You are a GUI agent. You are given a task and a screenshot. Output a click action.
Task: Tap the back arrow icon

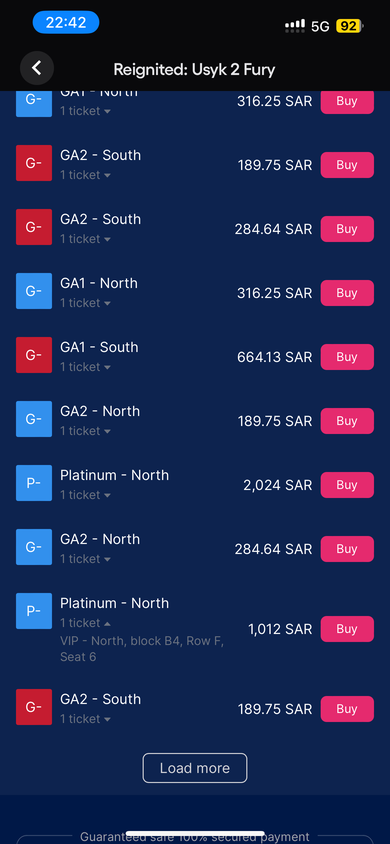coord(37,68)
